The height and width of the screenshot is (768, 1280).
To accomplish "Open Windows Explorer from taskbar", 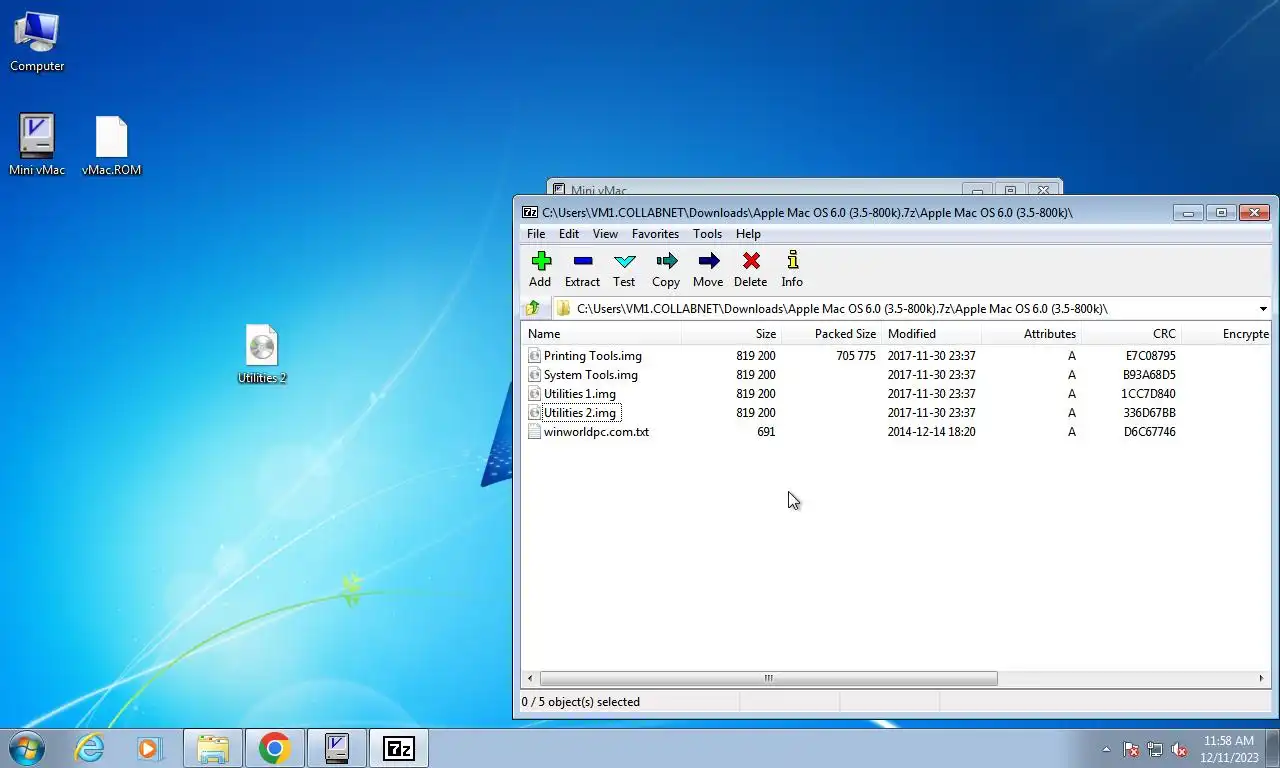I will (212, 748).
